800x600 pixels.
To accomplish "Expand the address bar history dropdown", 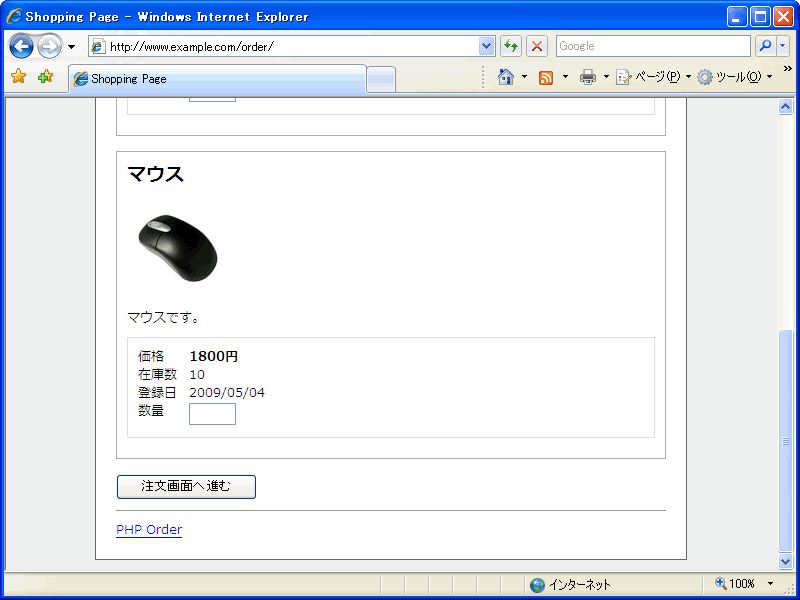I will (x=487, y=46).
